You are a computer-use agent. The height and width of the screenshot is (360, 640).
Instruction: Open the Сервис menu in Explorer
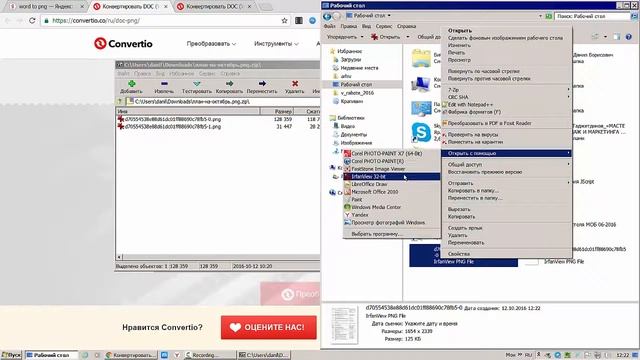click(x=384, y=26)
